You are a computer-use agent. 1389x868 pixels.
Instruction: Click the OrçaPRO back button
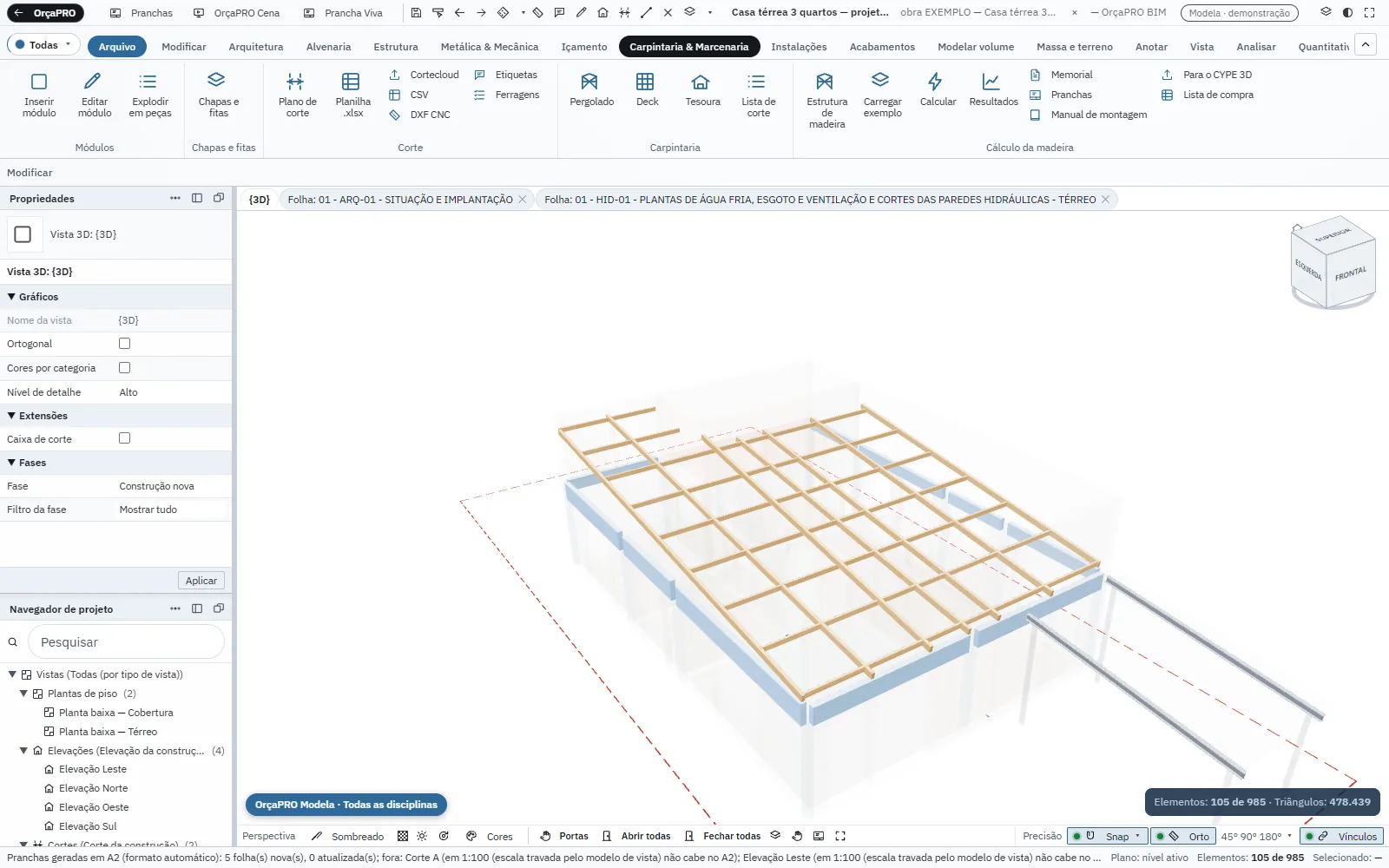45,13
